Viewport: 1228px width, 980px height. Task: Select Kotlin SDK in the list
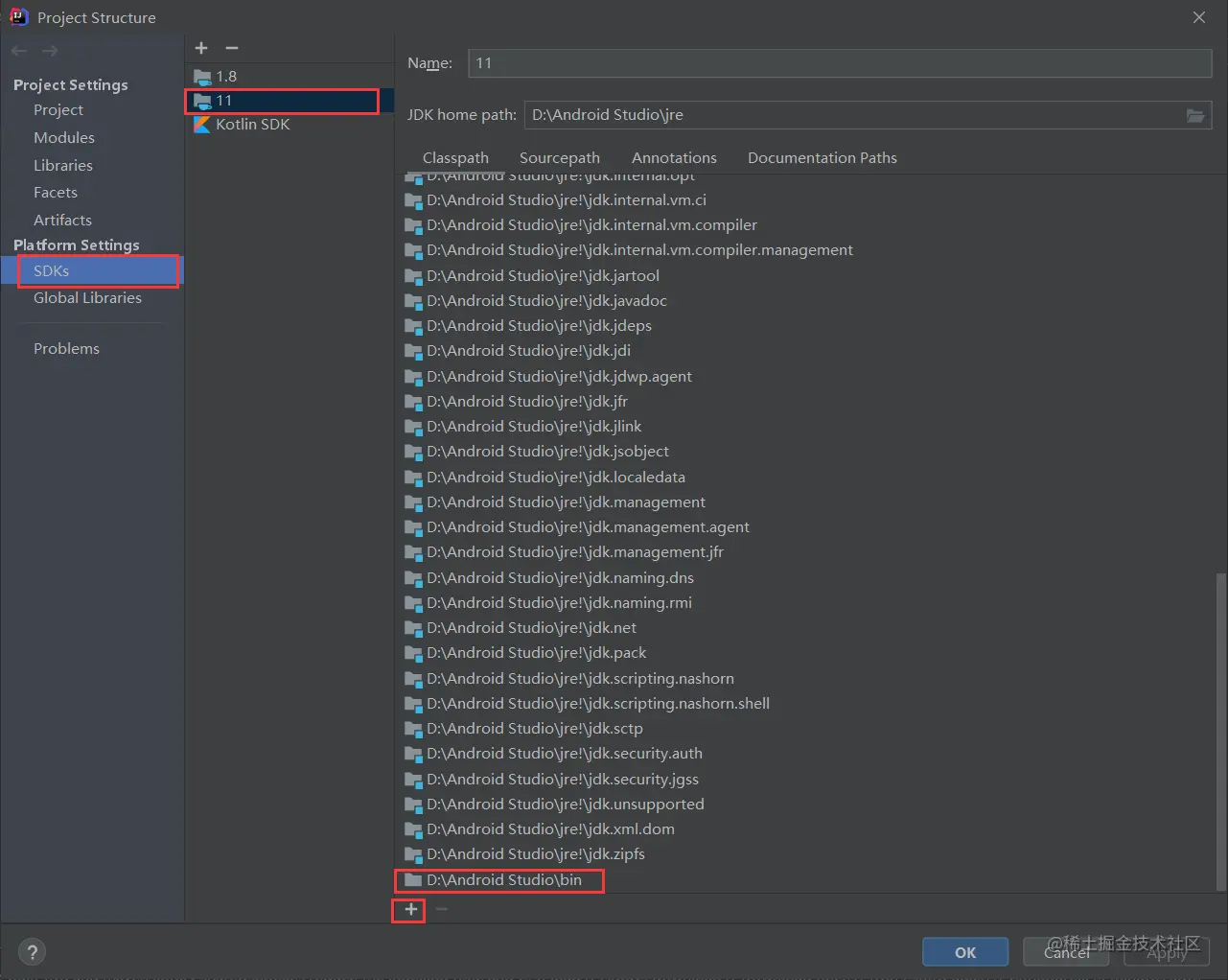290,125
